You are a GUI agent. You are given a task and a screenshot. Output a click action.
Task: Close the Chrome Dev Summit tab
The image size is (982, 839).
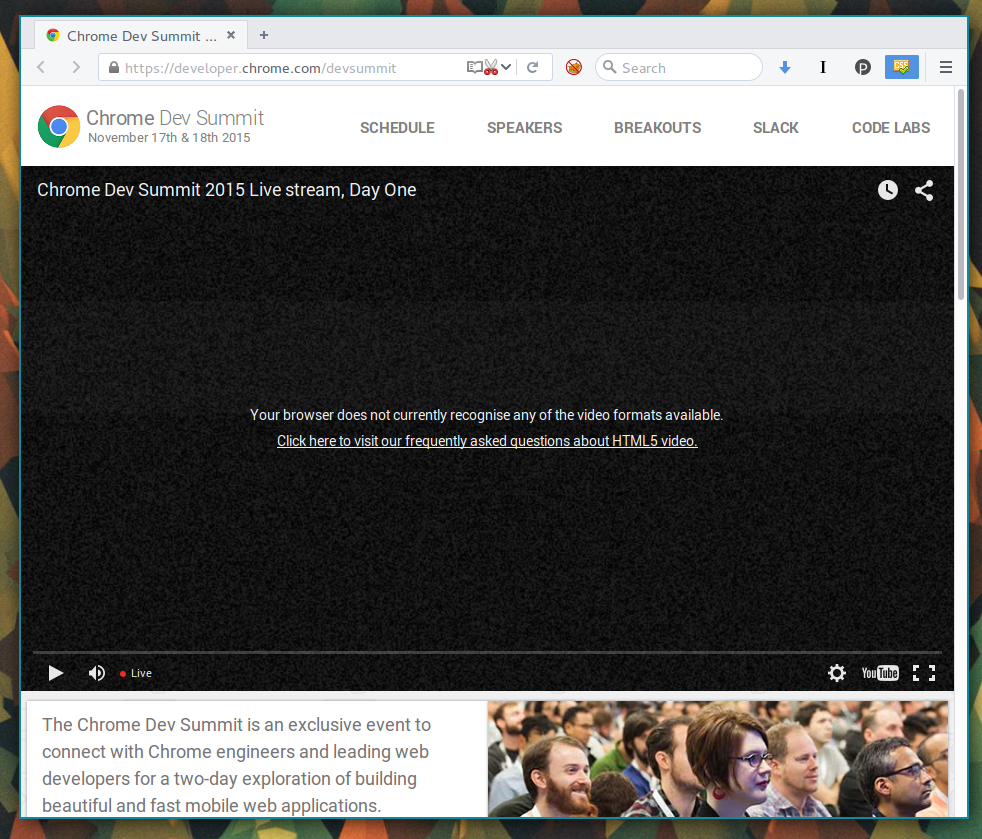tap(231, 35)
